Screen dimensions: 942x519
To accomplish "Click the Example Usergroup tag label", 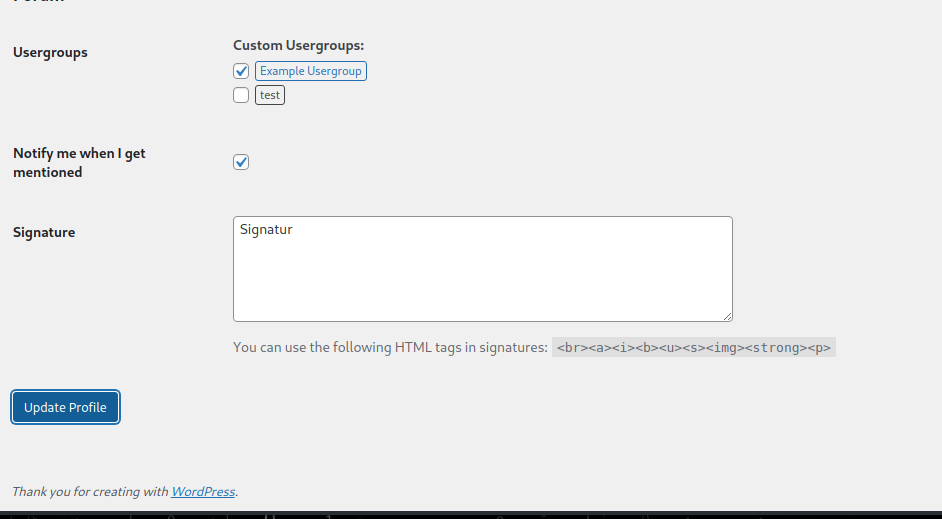I will [311, 71].
